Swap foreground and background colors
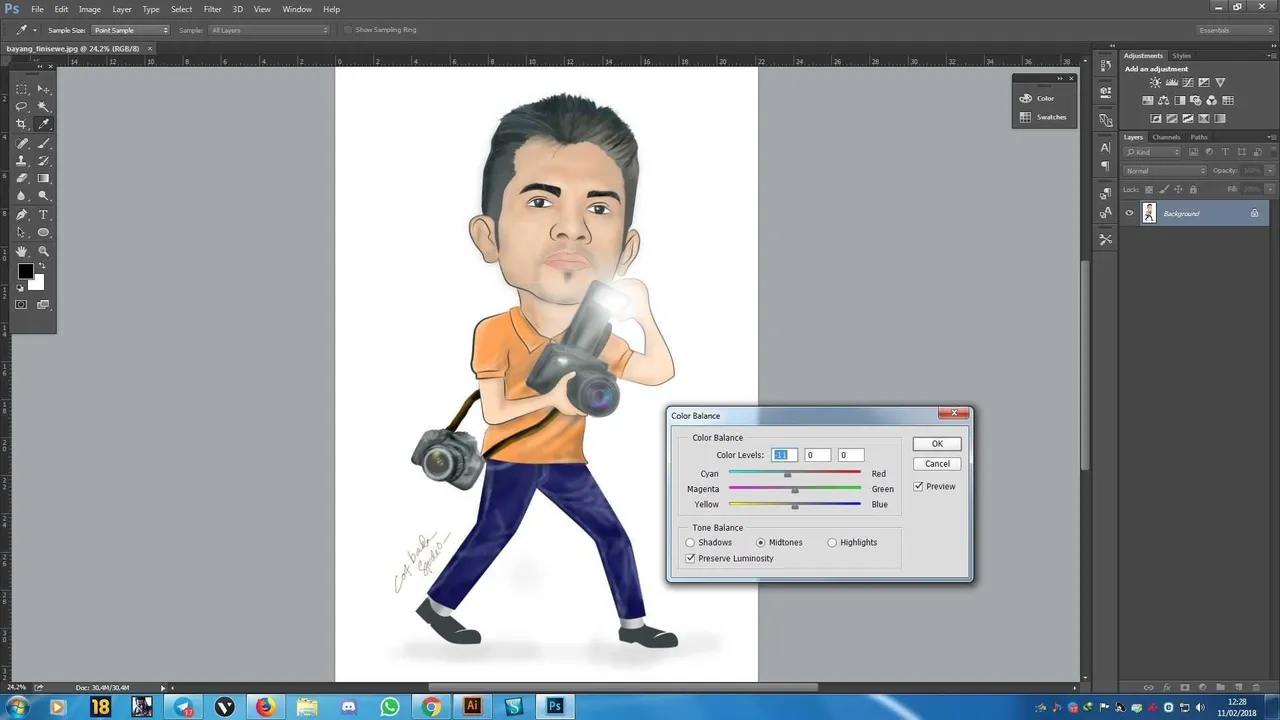1280x720 pixels. (x=41, y=266)
